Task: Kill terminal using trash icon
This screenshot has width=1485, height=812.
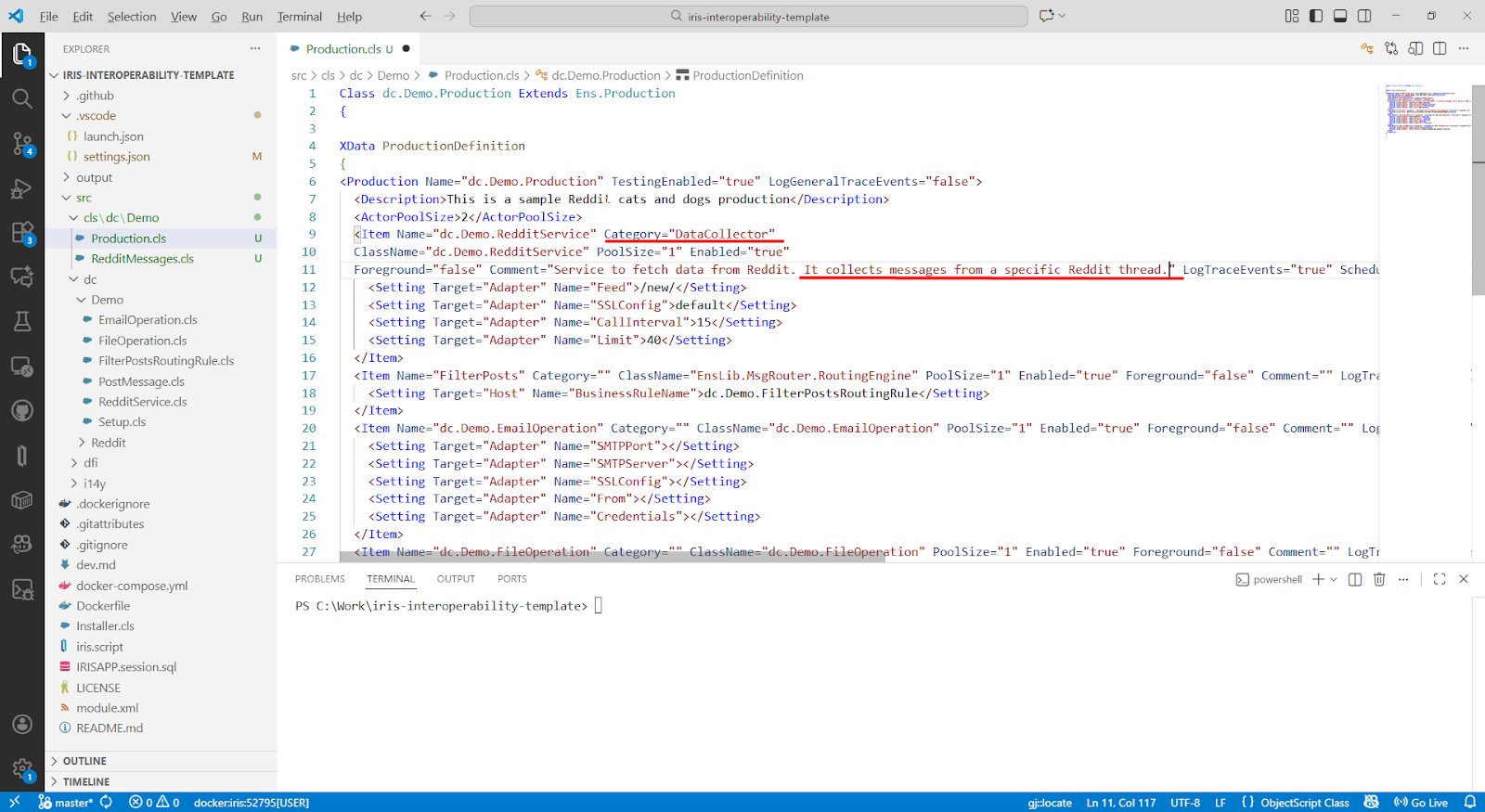Action: (1379, 579)
